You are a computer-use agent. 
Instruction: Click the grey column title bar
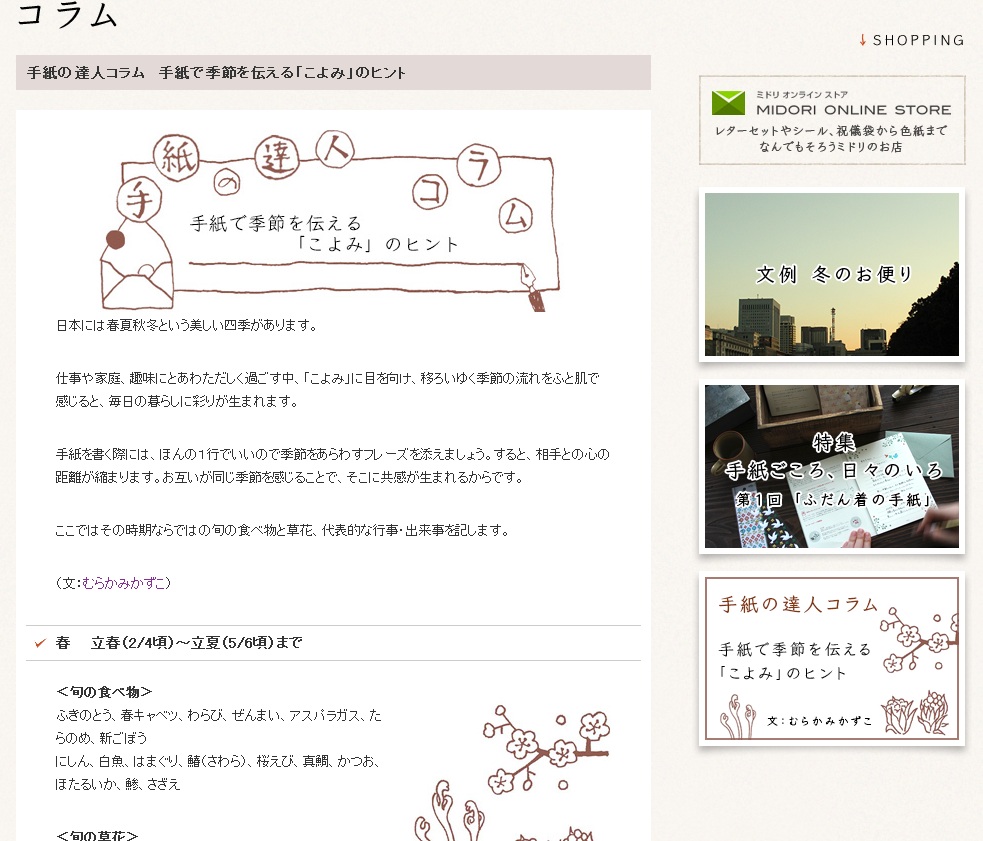(333, 73)
